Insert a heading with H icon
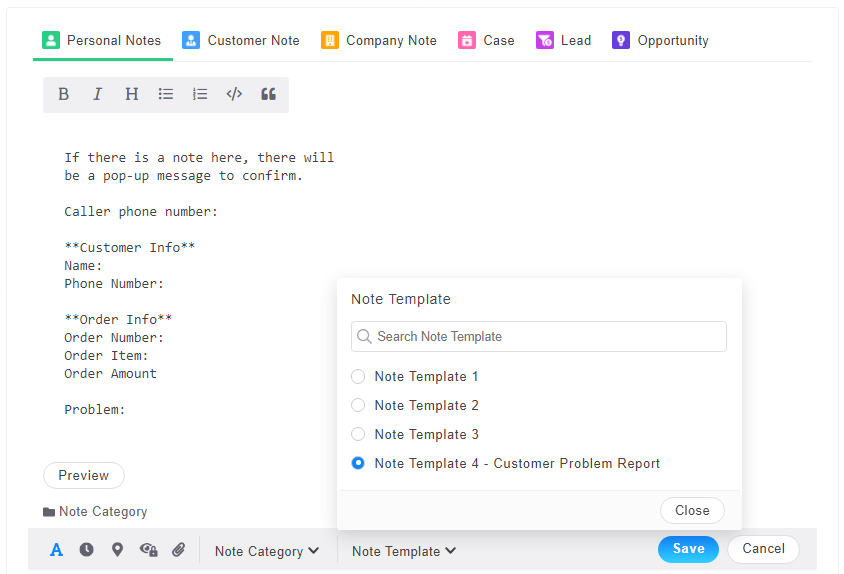 pos(131,94)
